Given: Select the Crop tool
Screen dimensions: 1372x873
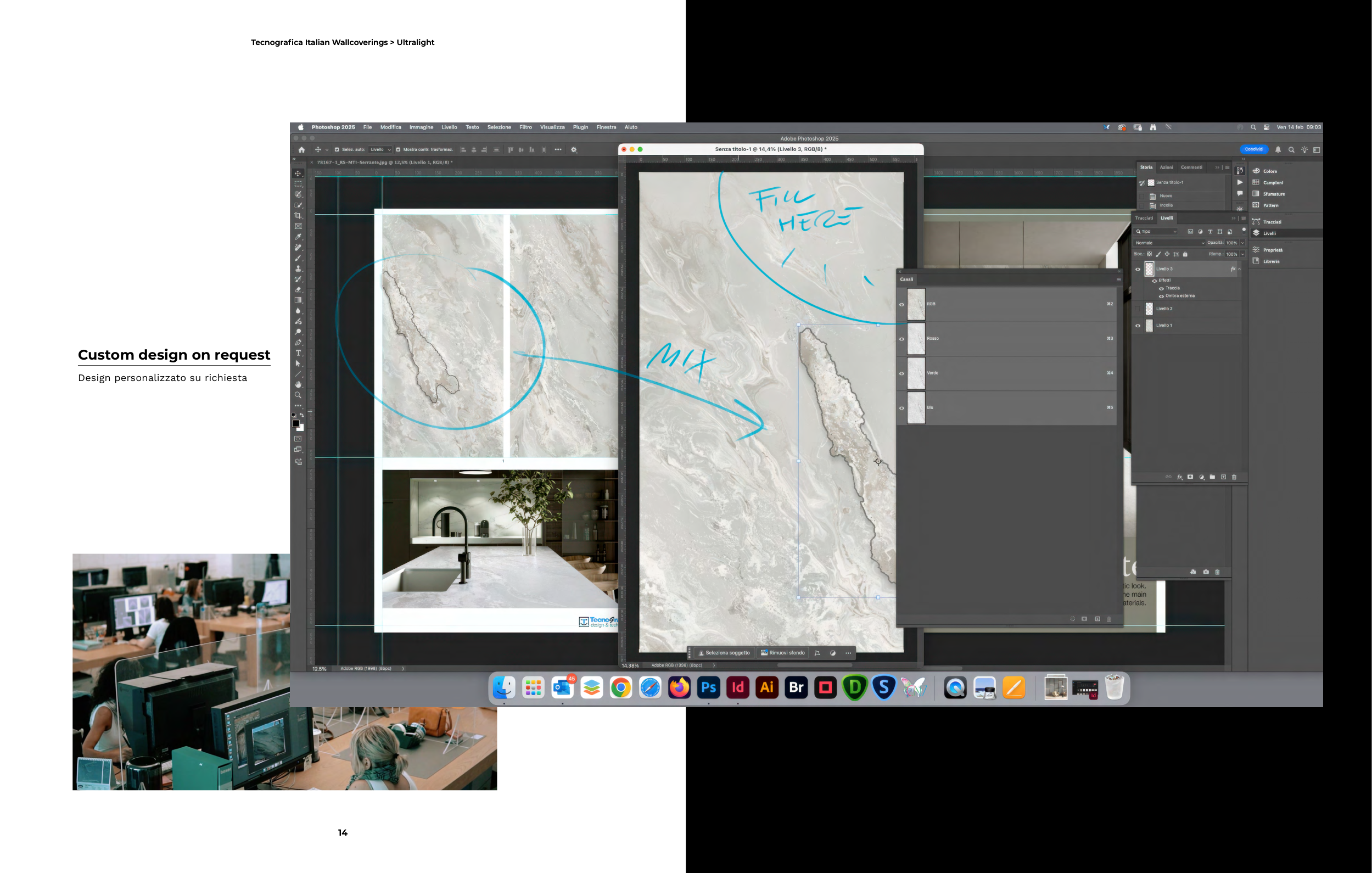Looking at the screenshot, I should pyautogui.click(x=298, y=215).
